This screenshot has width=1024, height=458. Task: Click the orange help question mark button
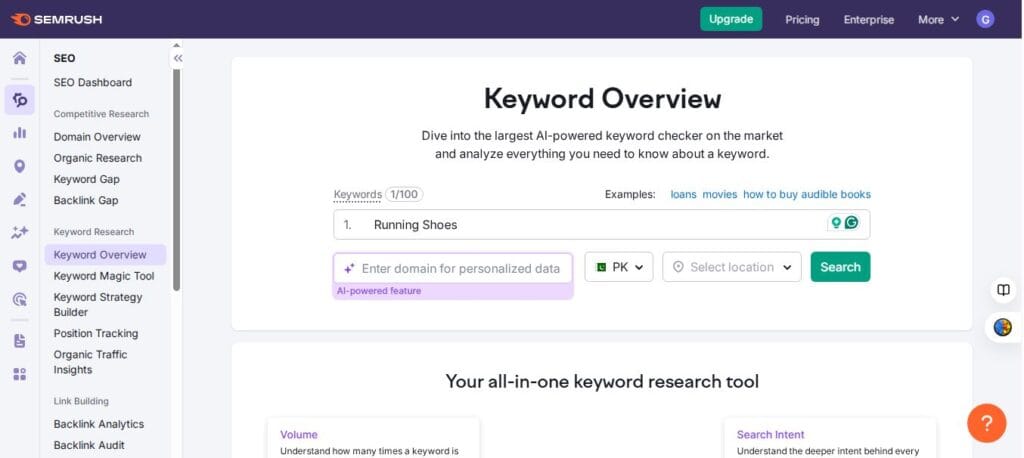(986, 423)
